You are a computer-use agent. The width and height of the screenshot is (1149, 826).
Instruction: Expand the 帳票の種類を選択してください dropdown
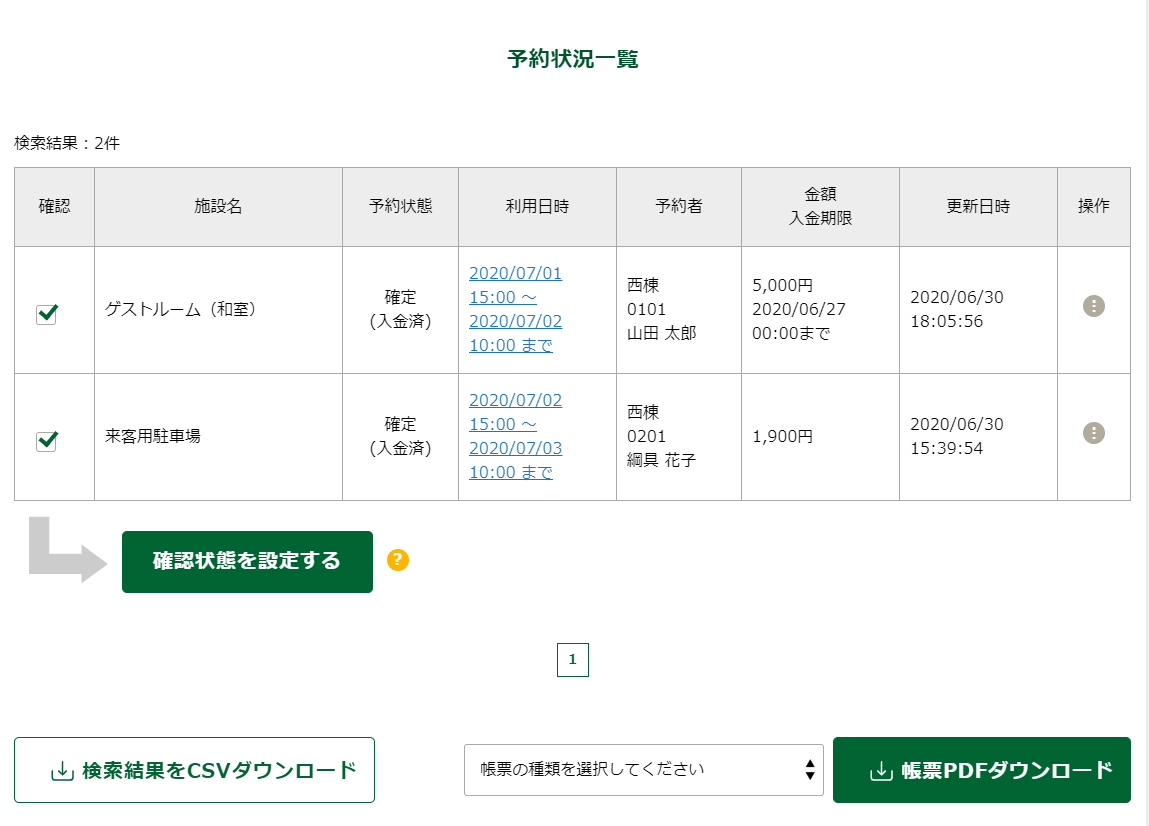643,770
